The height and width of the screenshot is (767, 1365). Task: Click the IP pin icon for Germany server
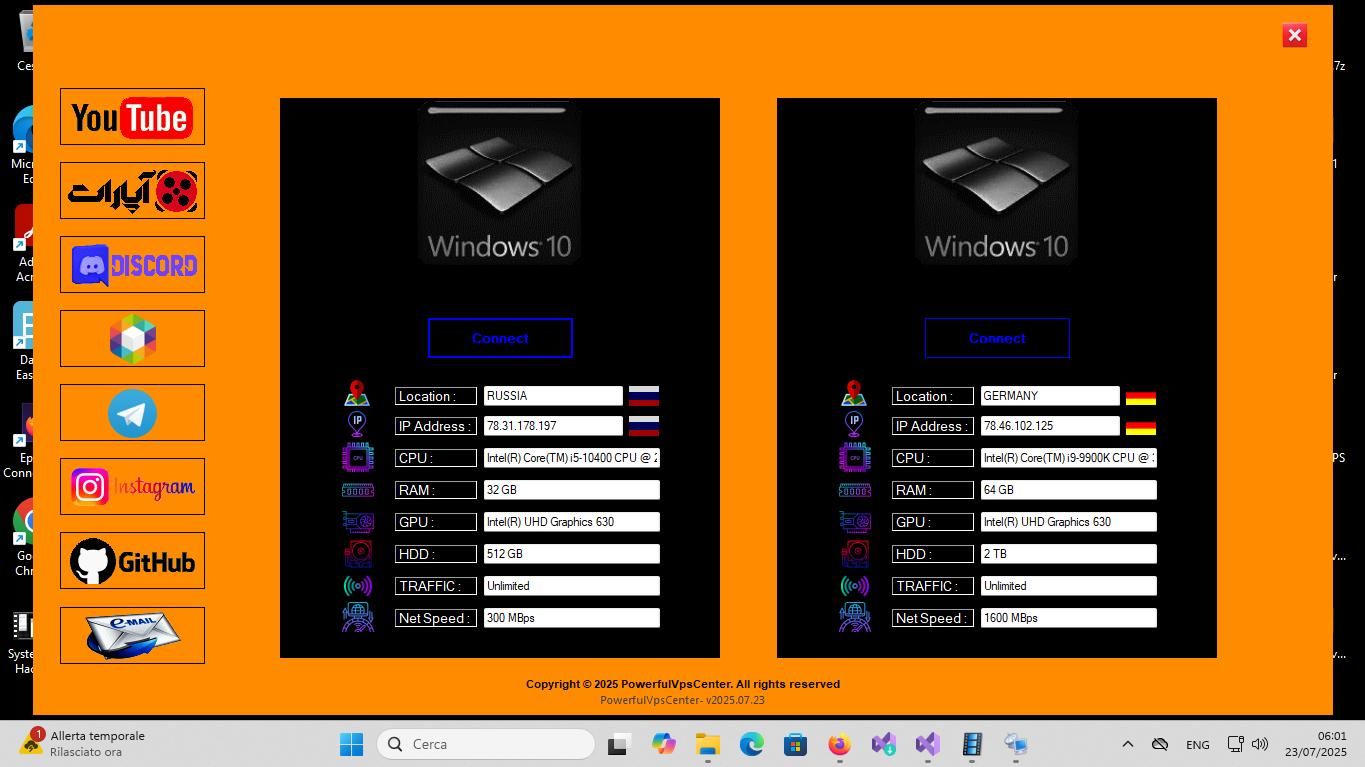(854, 424)
